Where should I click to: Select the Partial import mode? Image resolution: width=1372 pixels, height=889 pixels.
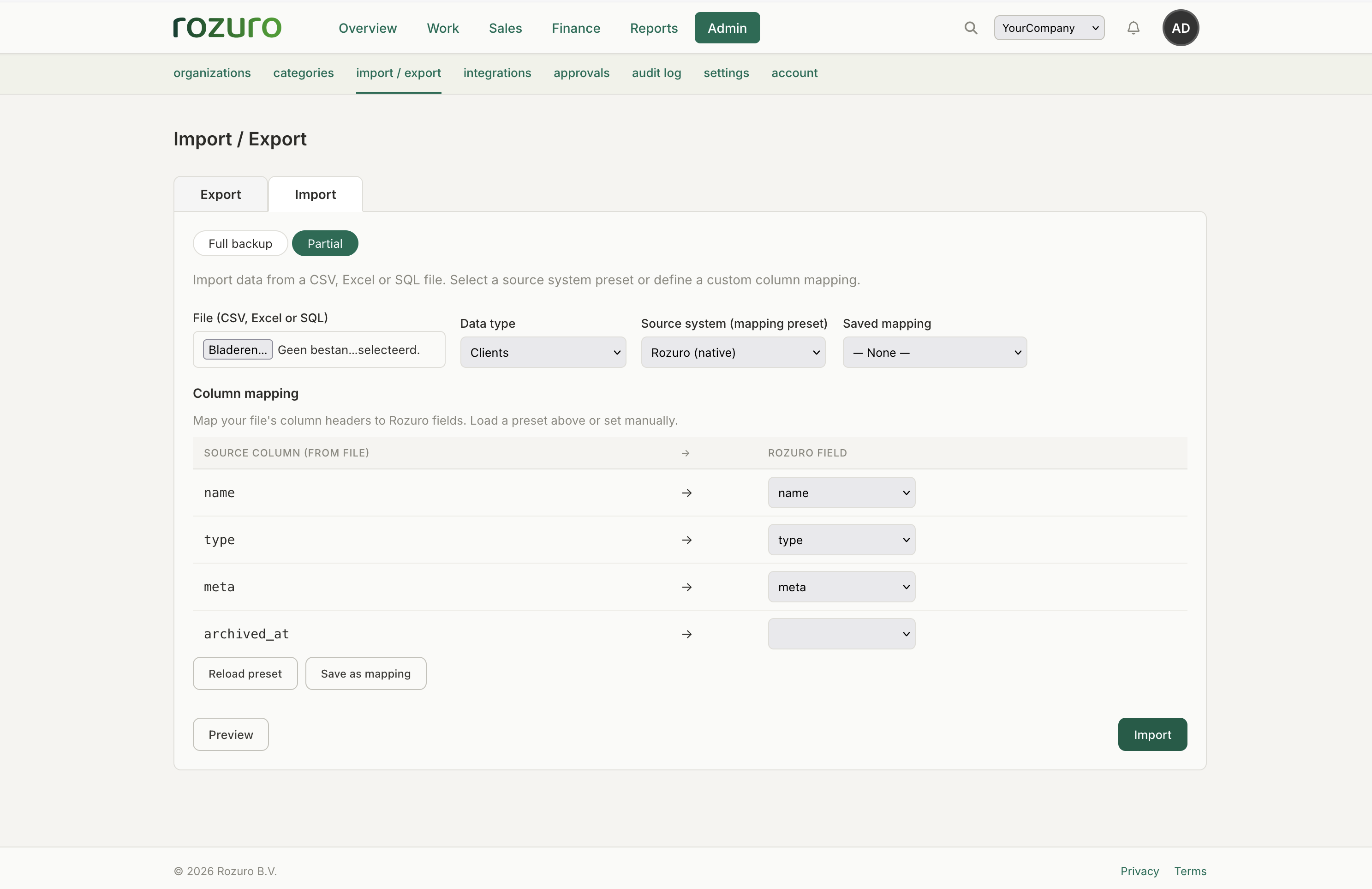click(325, 243)
